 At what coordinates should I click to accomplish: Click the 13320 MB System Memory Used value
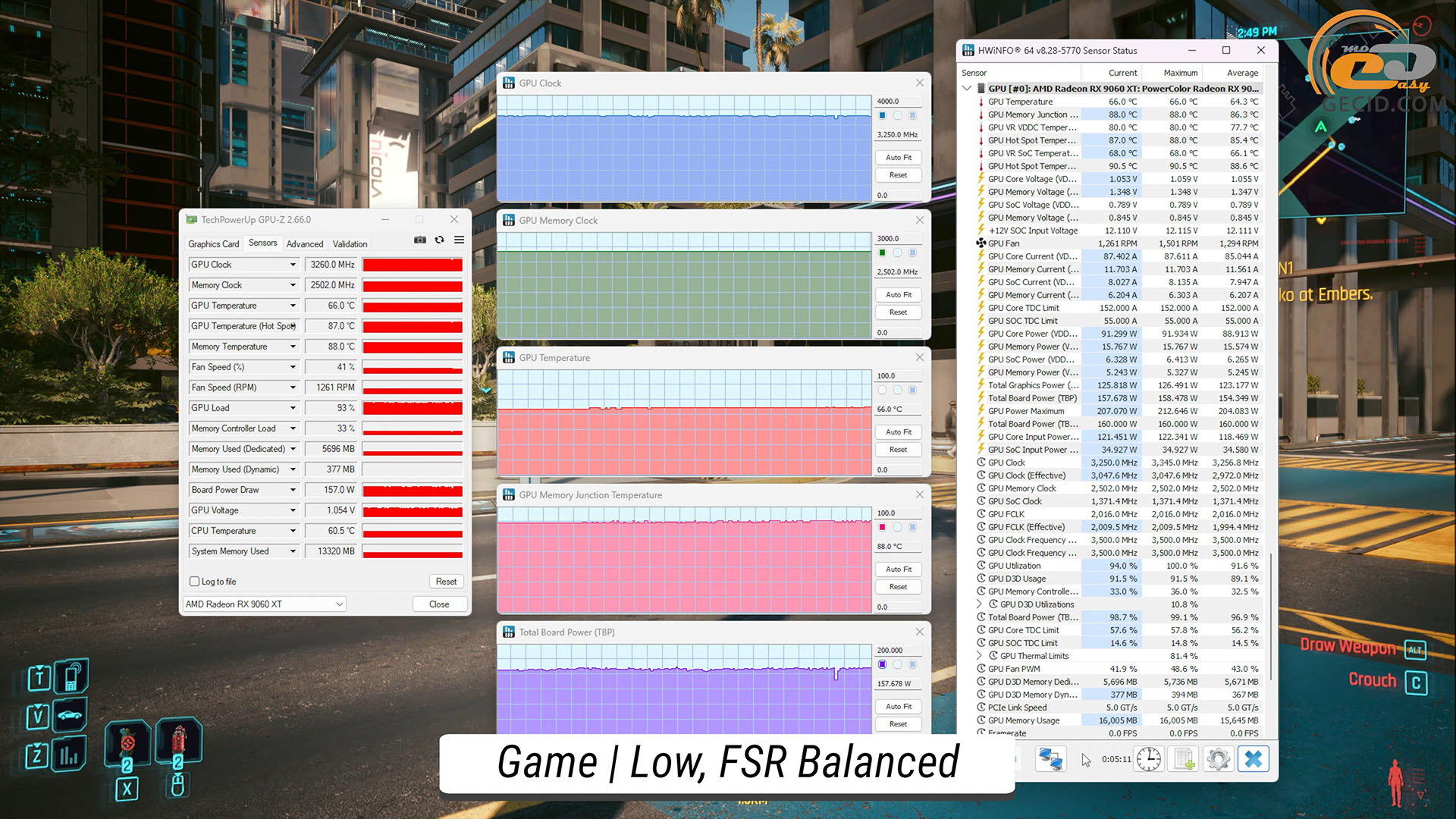pos(331,551)
